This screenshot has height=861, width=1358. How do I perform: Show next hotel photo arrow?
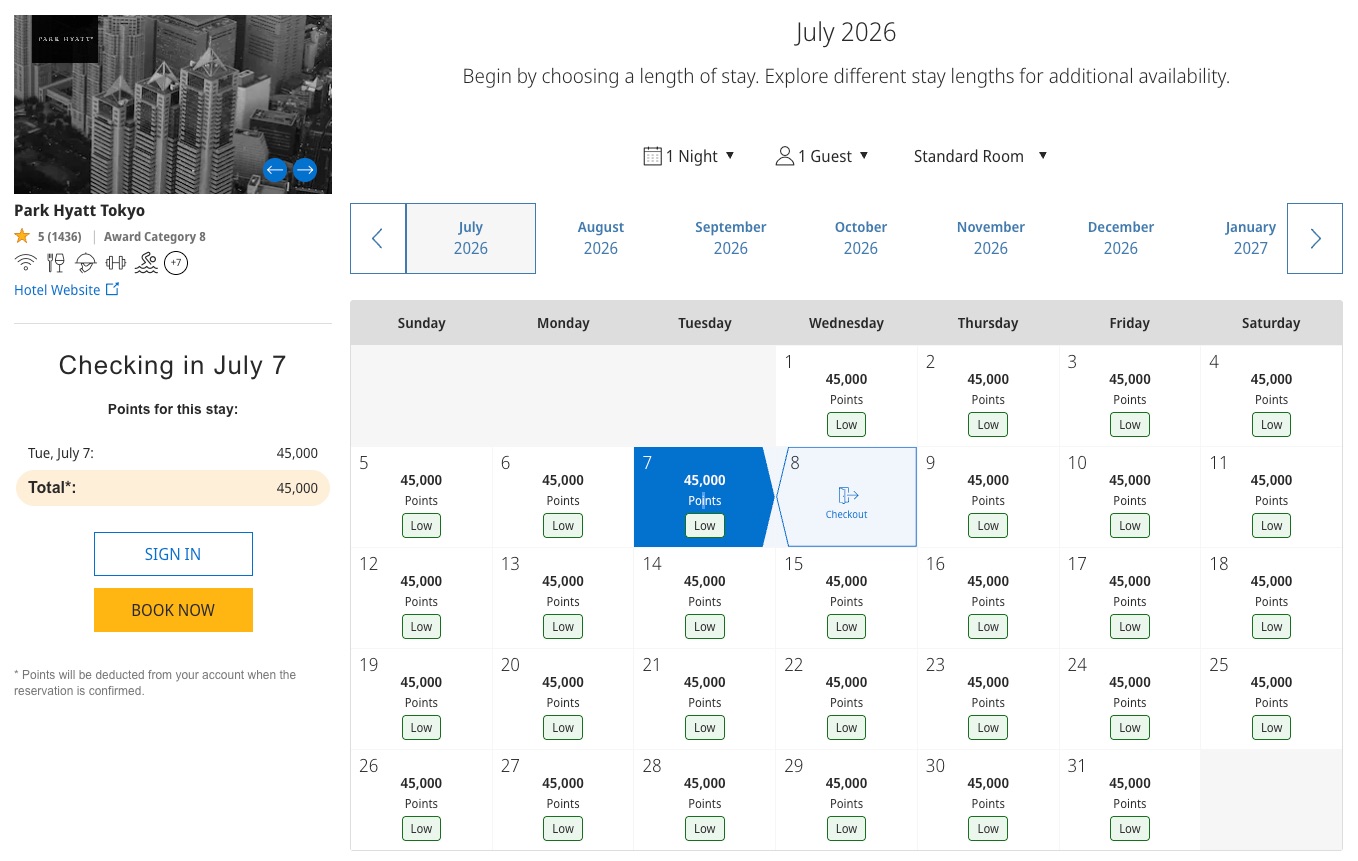(x=305, y=170)
